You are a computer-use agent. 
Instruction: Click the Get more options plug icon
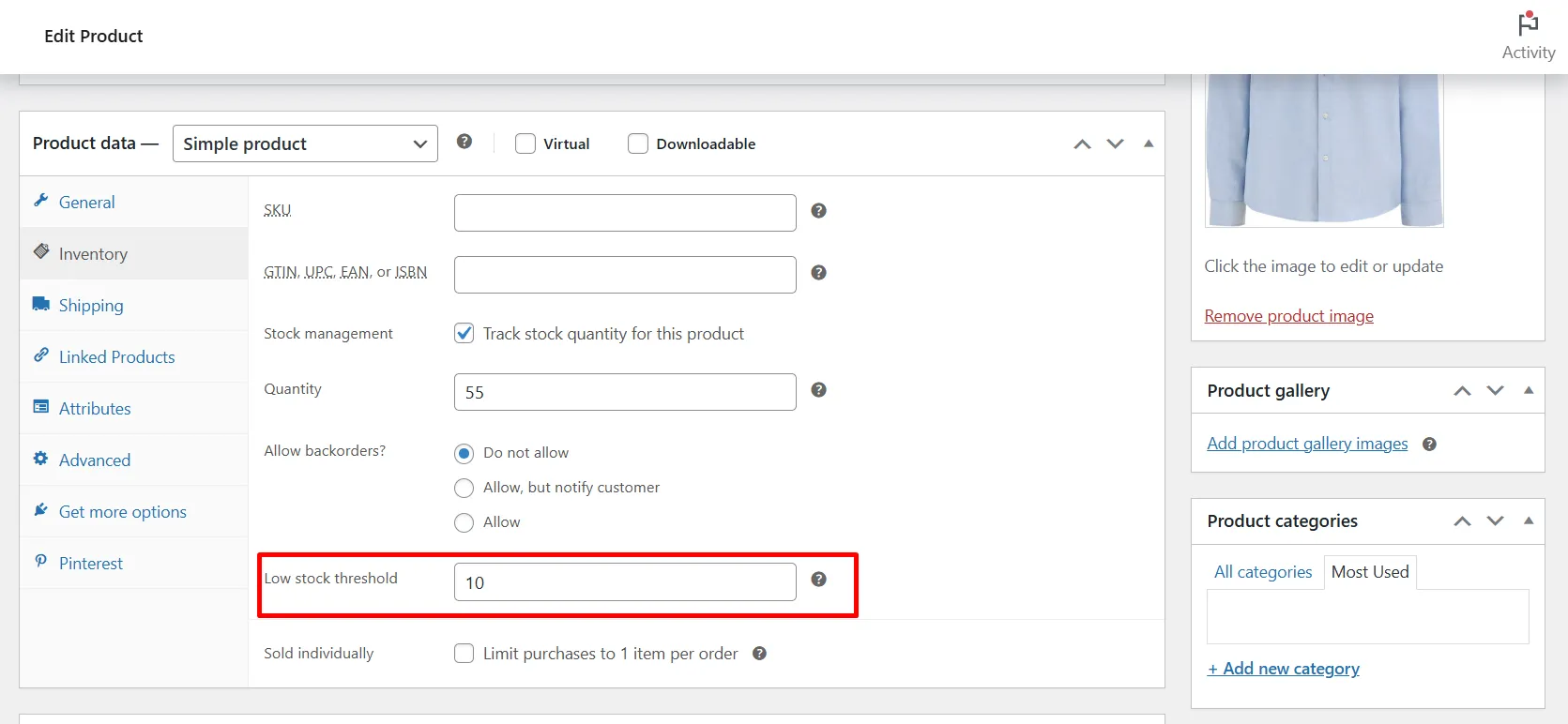[x=41, y=510]
